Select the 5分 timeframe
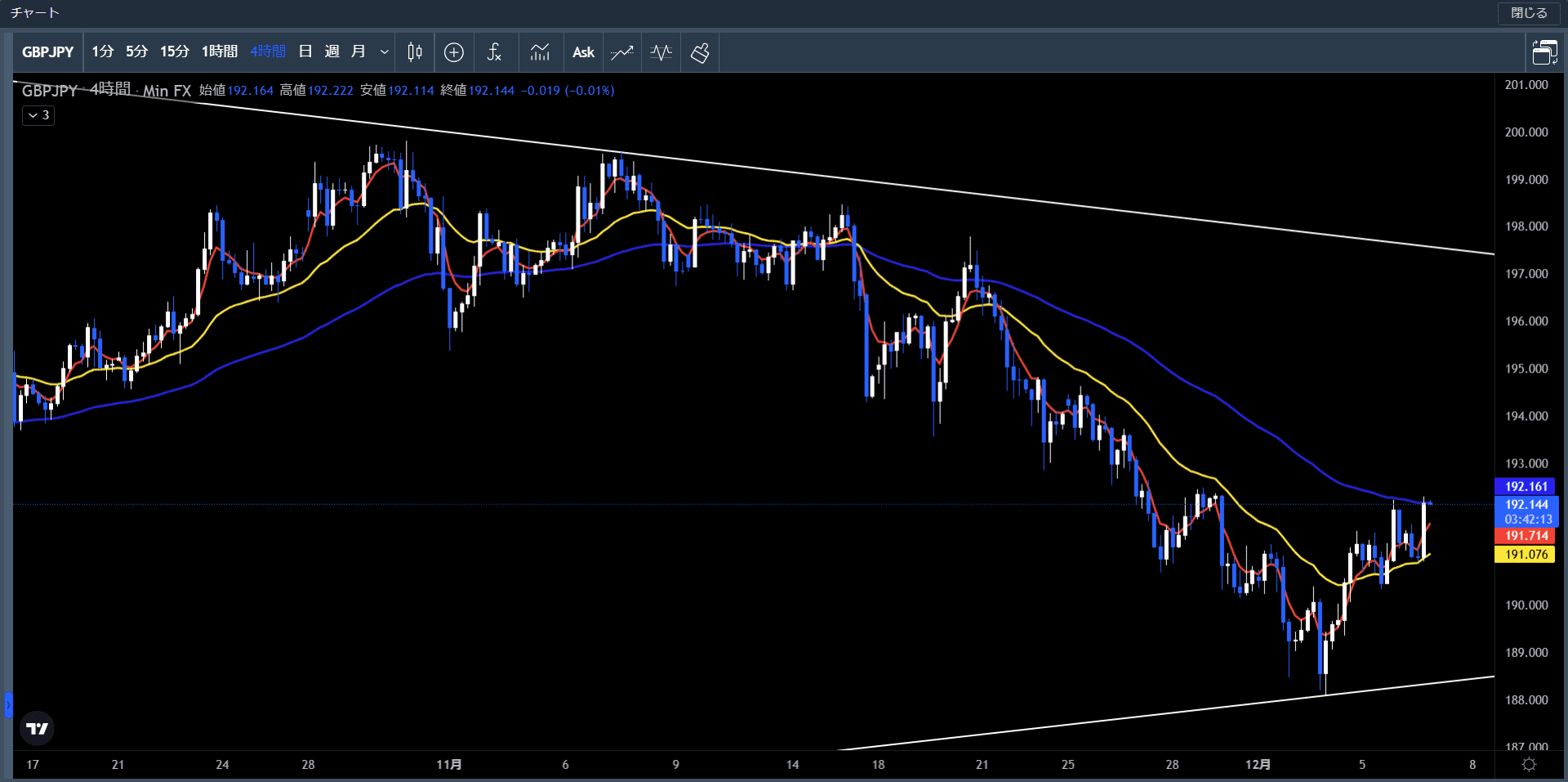The height and width of the screenshot is (782, 1568). tap(136, 52)
